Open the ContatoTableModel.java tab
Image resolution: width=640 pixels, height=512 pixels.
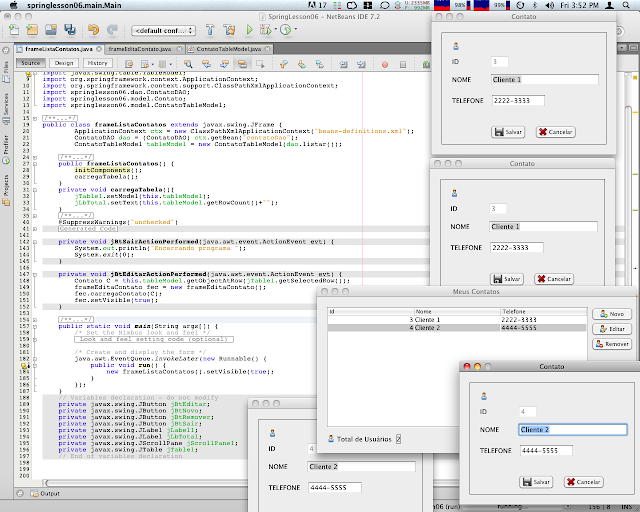coord(229,48)
